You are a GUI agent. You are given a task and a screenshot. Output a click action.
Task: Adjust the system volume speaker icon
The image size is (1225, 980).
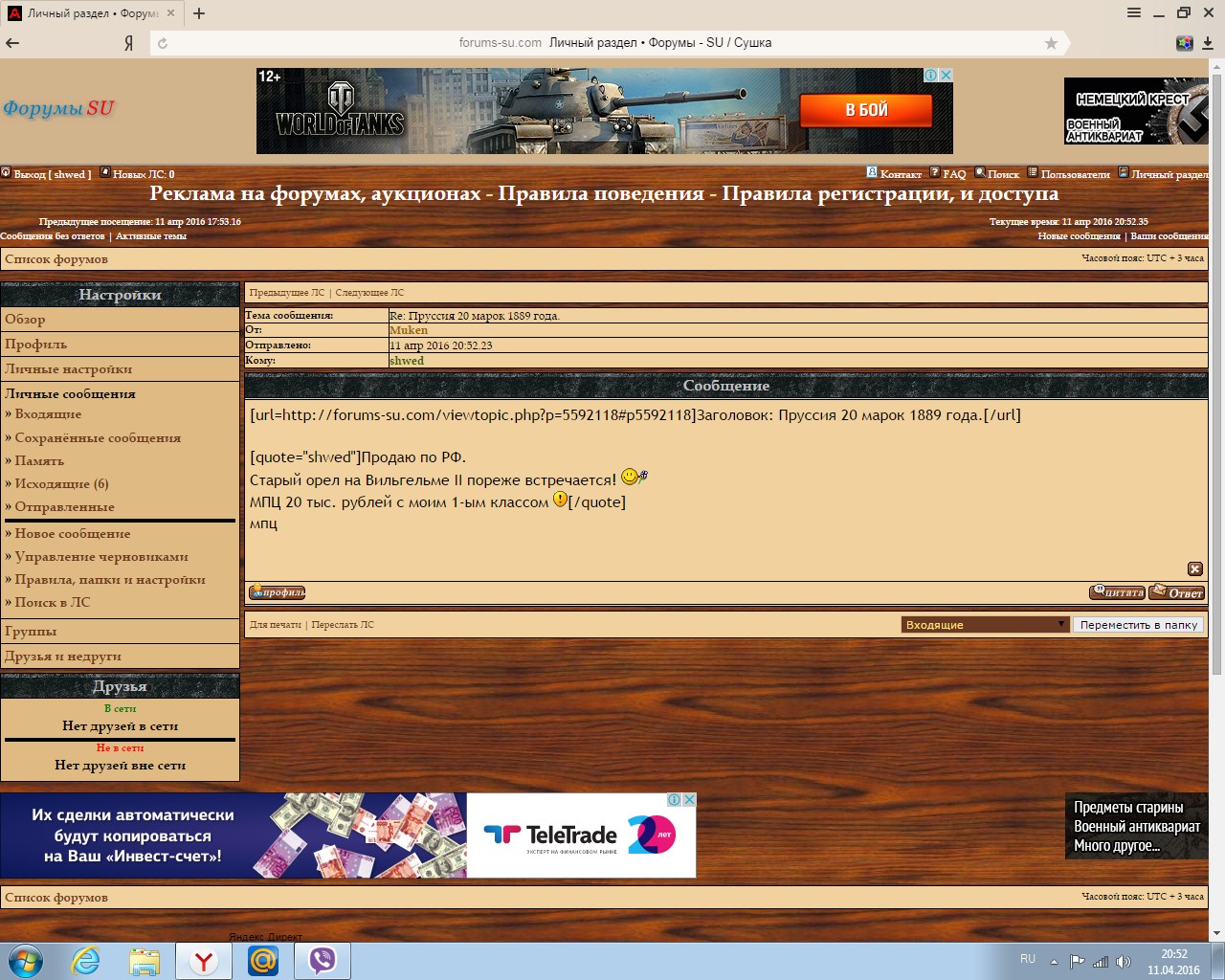pos(1123,962)
